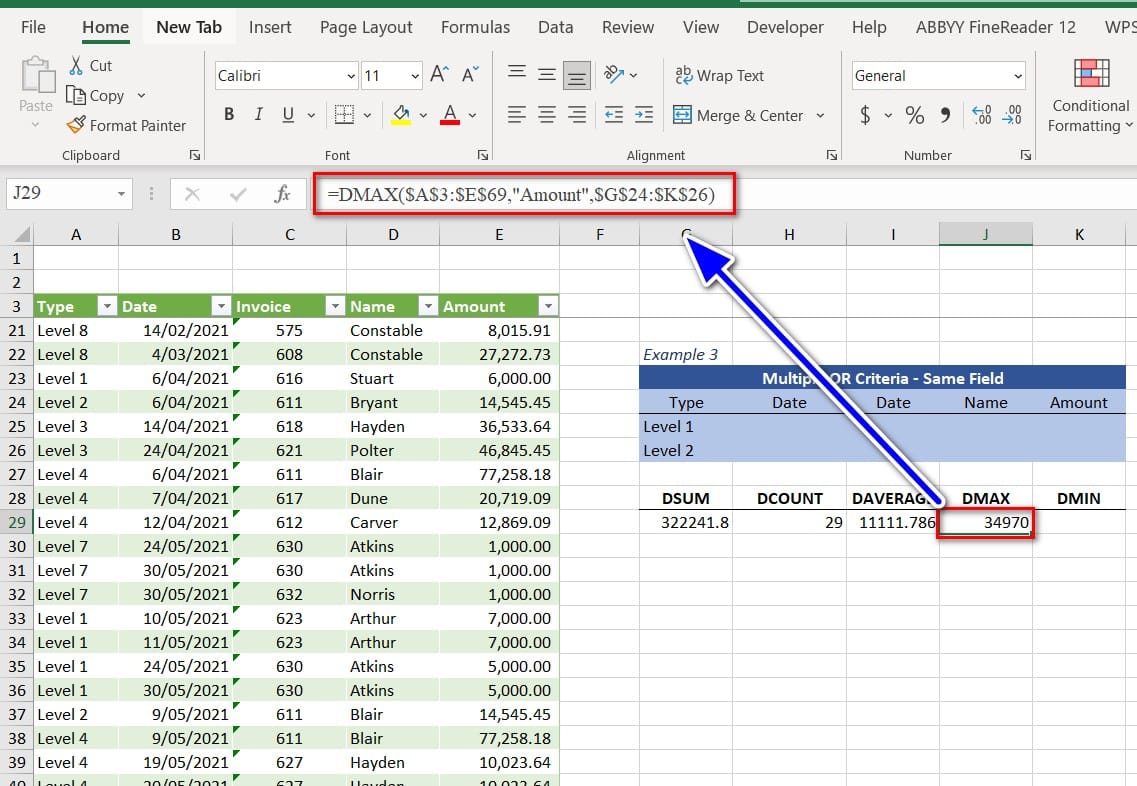Apply Percent Style format
Viewport: 1137px width, 786px height.
(914, 116)
